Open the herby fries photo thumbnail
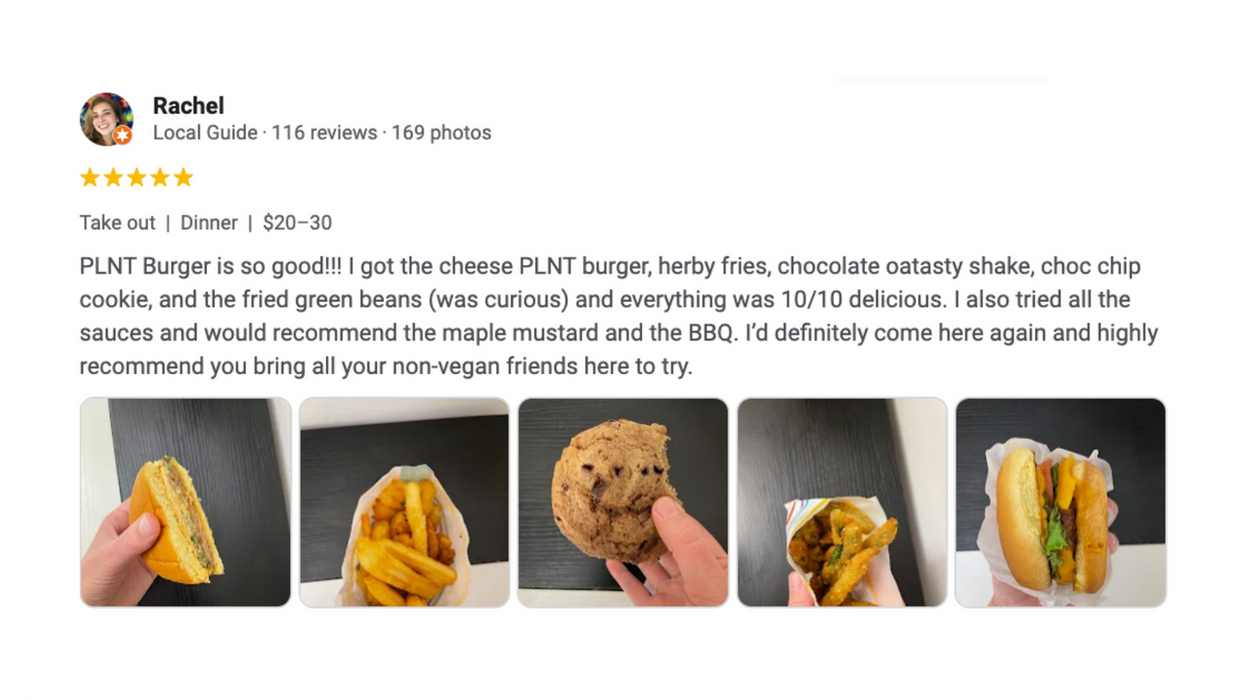 (404, 502)
